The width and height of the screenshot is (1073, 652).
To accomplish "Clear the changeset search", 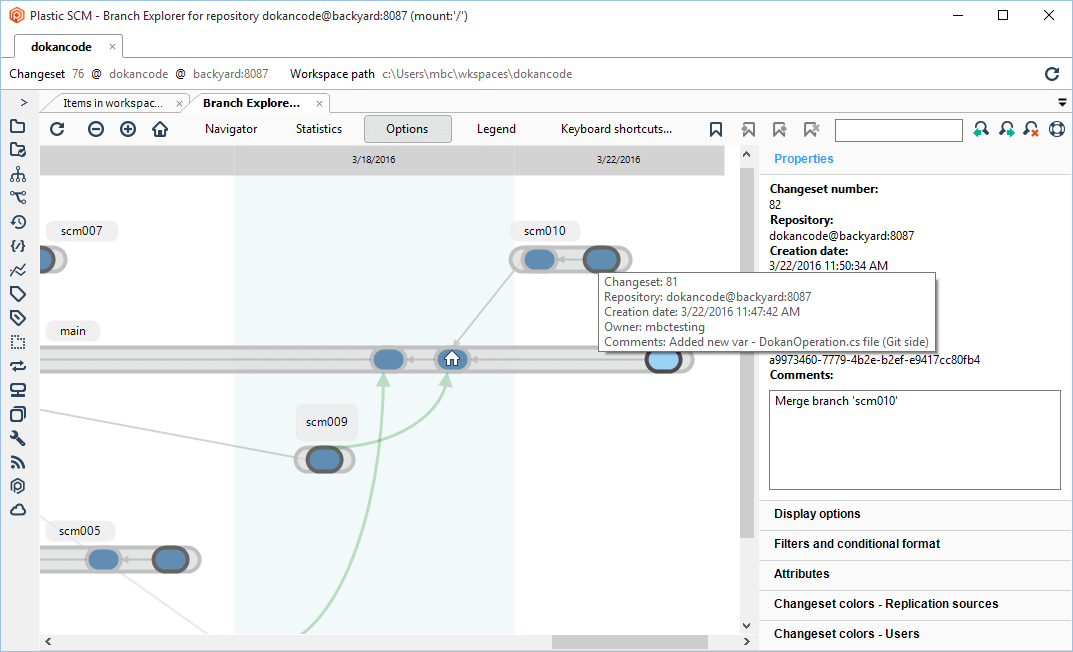I will click(x=1031, y=129).
